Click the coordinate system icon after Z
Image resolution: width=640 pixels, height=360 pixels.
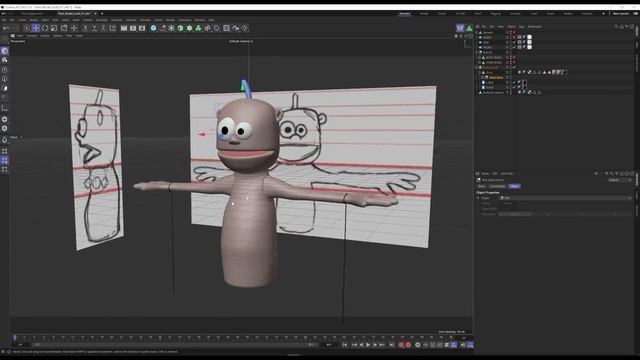tap(113, 28)
